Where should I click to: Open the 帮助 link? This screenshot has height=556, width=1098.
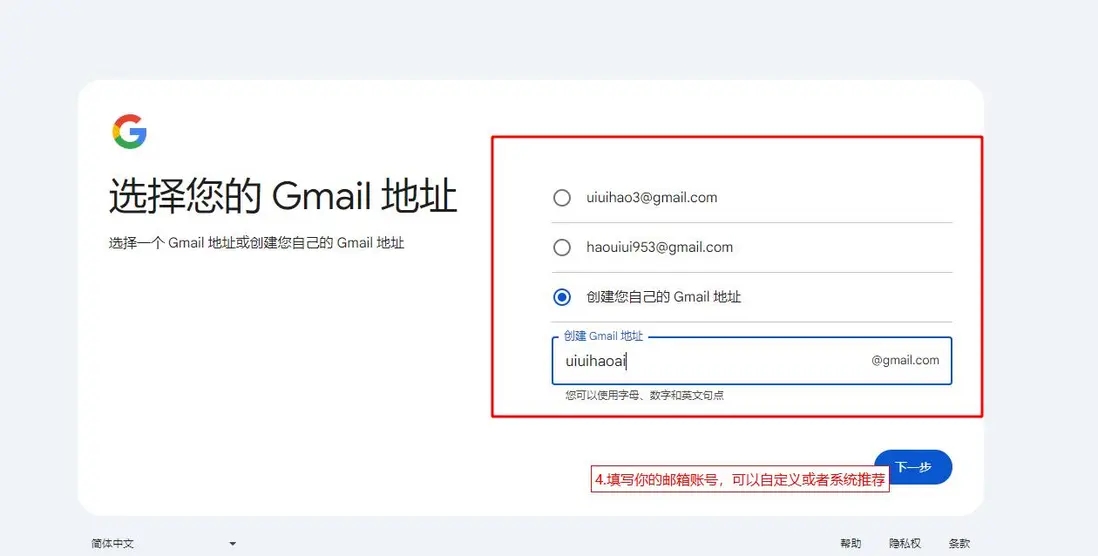pos(851,543)
